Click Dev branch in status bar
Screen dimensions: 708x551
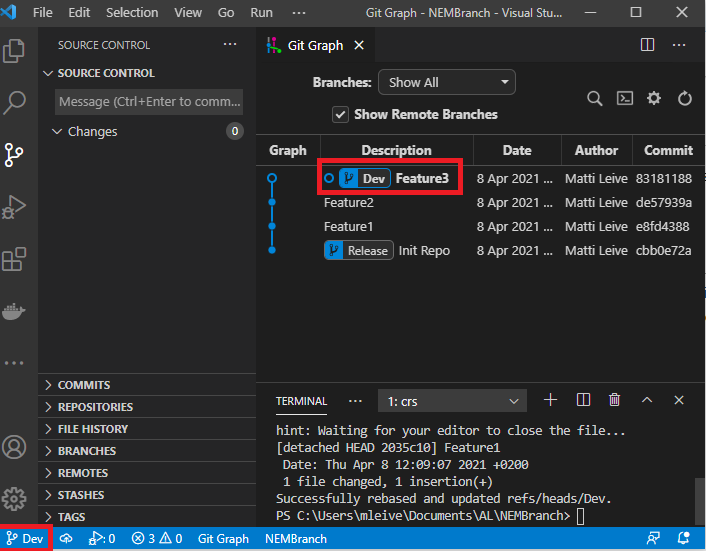pos(25,539)
